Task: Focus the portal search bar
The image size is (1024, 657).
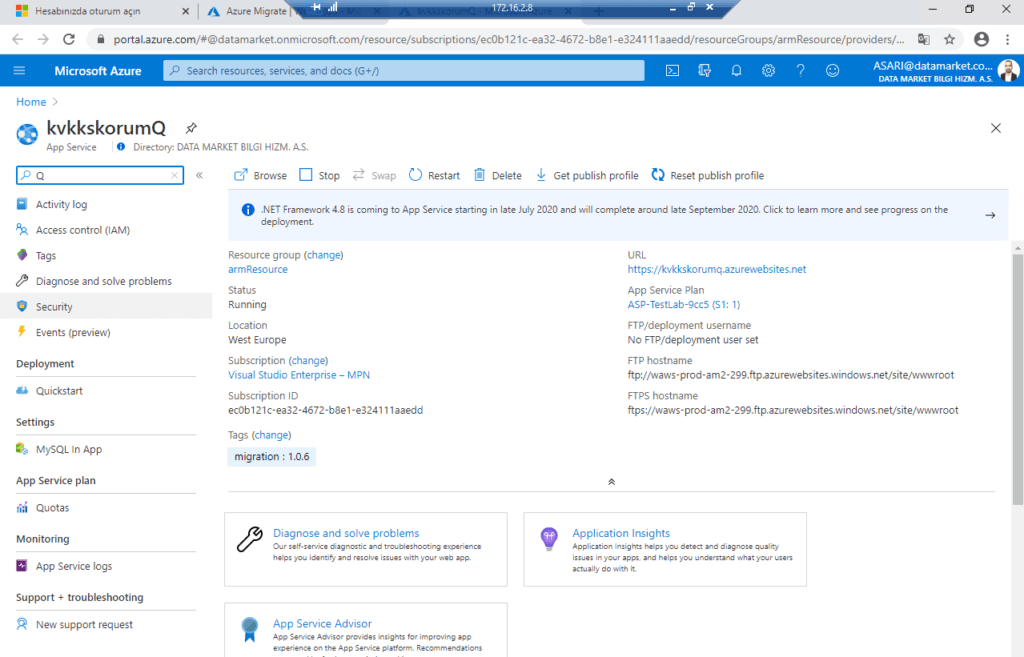Action: (x=404, y=71)
